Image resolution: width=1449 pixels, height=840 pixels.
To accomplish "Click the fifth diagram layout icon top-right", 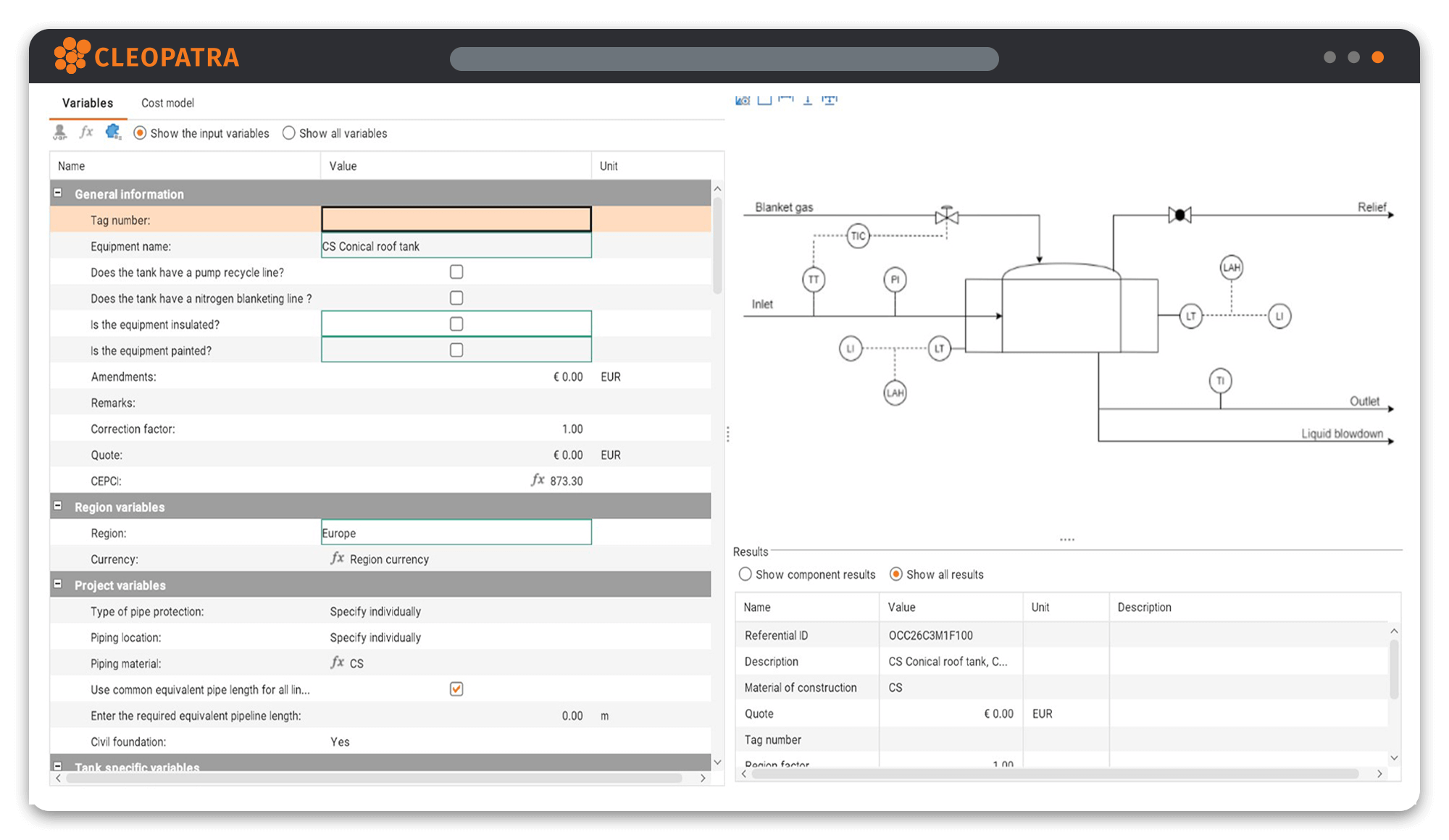I will [828, 100].
